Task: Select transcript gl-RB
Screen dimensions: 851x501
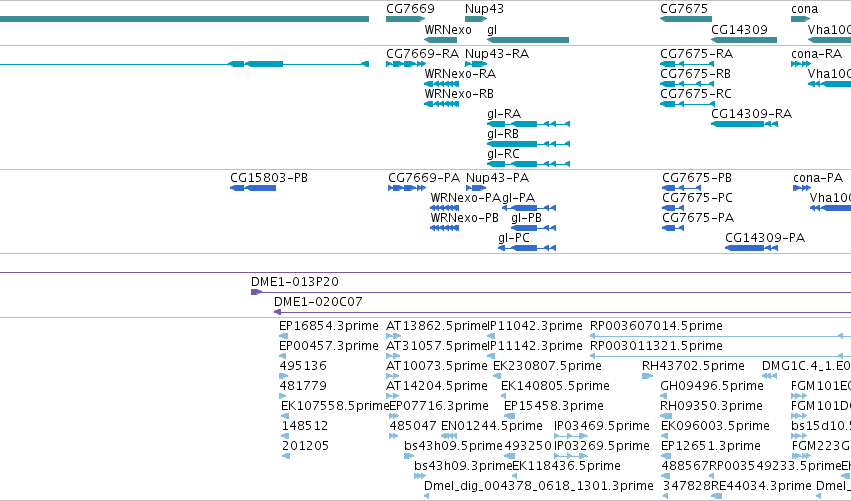Action: pyautogui.click(x=503, y=134)
